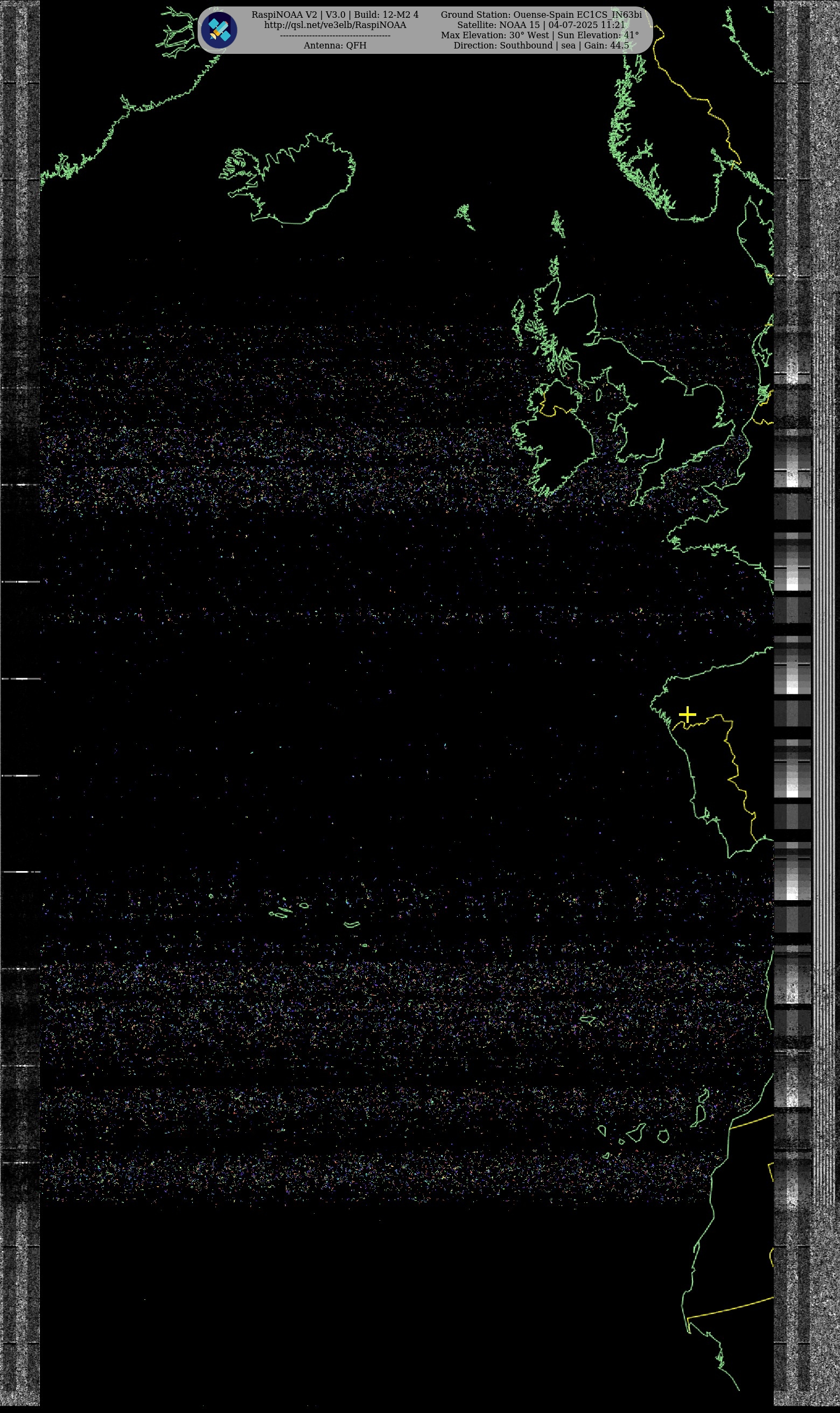840x1413 pixels.
Task: Click the 'RaspiNOAA V2 | V3.0 | Build: 12-M2 4' text
Action: click(x=335, y=15)
